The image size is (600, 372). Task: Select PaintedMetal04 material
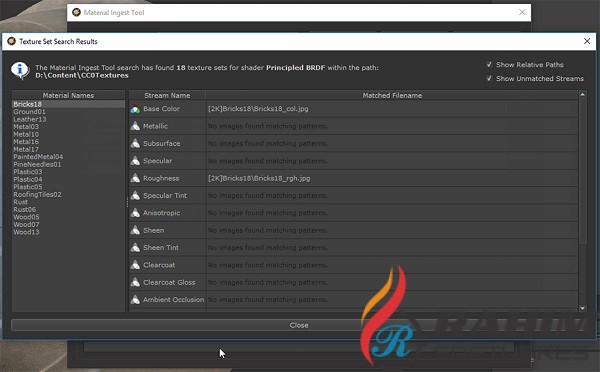click(38, 157)
